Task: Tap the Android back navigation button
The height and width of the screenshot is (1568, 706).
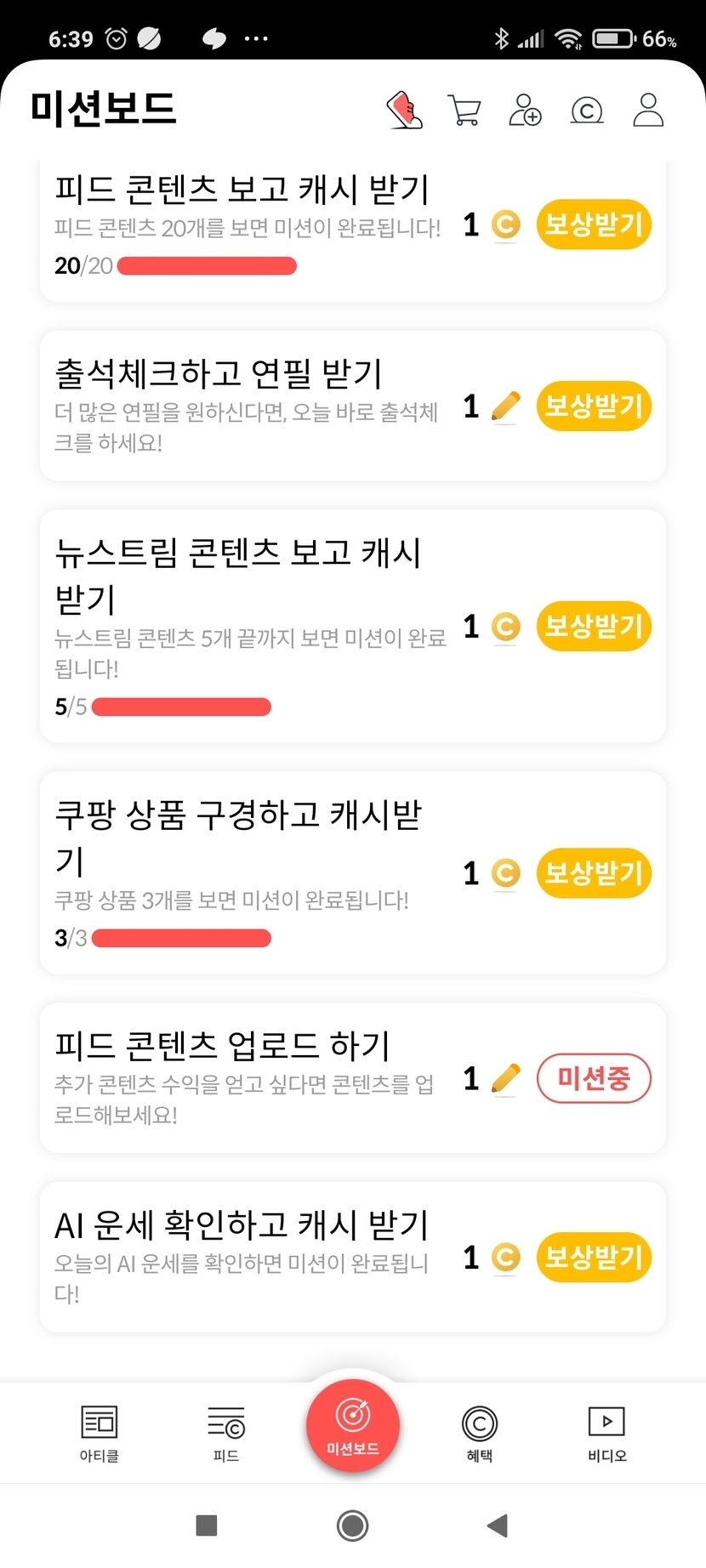Action: coord(498,1525)
